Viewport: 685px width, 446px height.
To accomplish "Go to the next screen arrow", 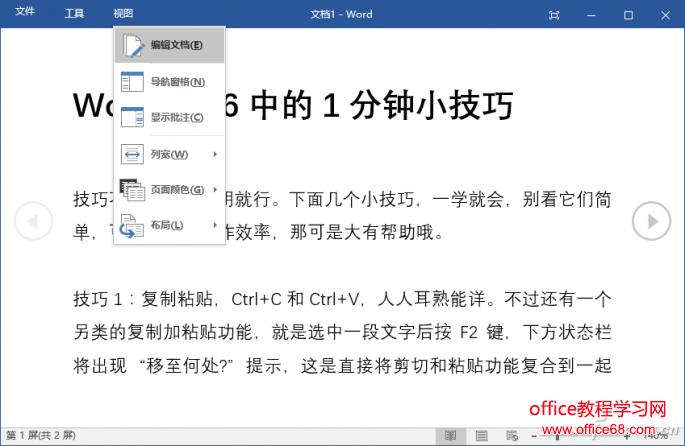I will (651, 221).
